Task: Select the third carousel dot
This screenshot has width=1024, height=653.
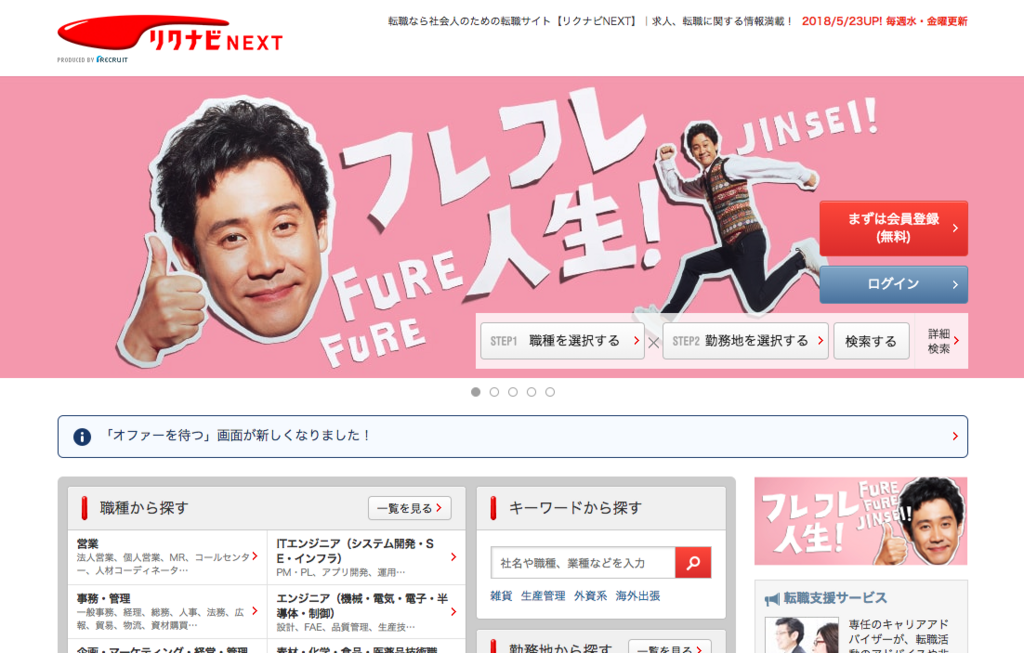Action: pyautogui.click(x=513, y=392)
